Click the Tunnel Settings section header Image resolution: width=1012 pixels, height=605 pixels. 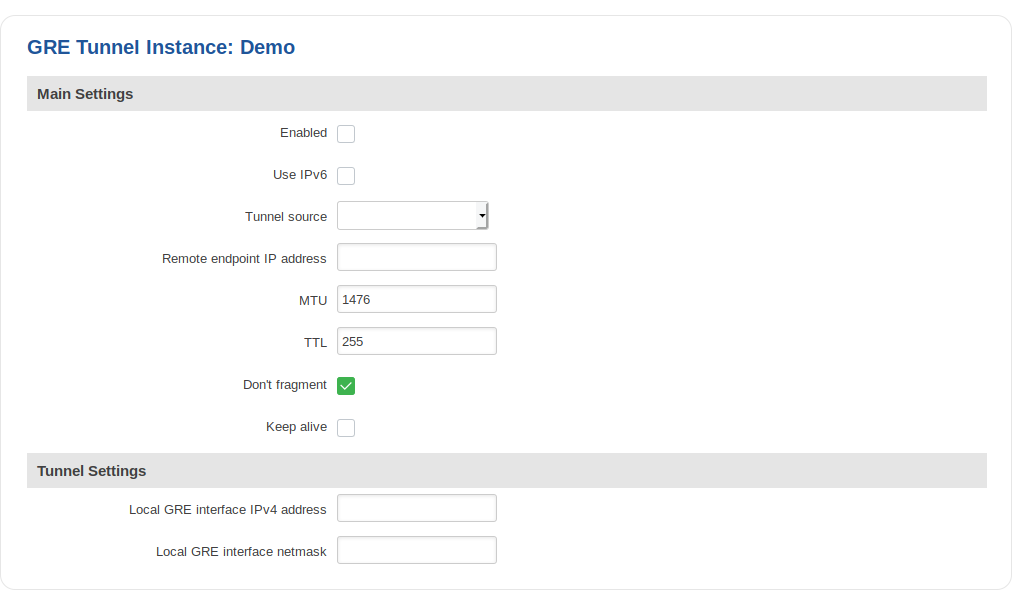(x=92, y=471)
